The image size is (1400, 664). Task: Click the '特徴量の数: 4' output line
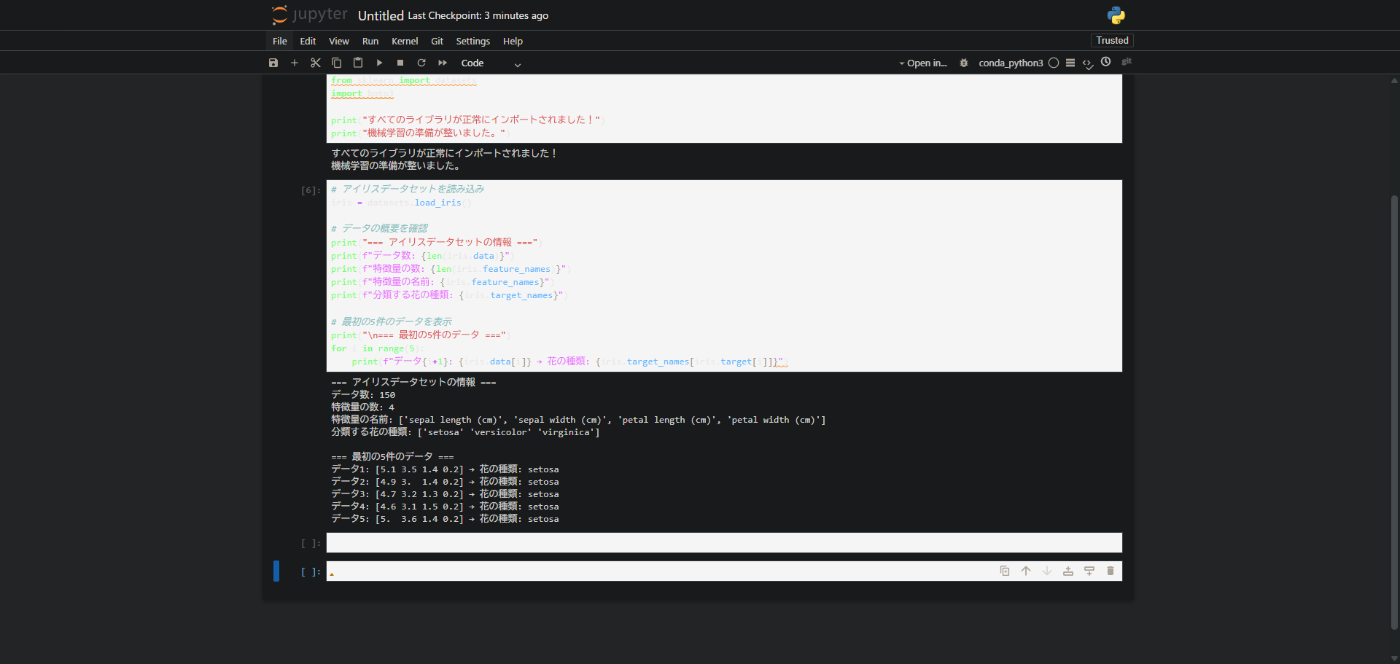[x=363, y=407]
